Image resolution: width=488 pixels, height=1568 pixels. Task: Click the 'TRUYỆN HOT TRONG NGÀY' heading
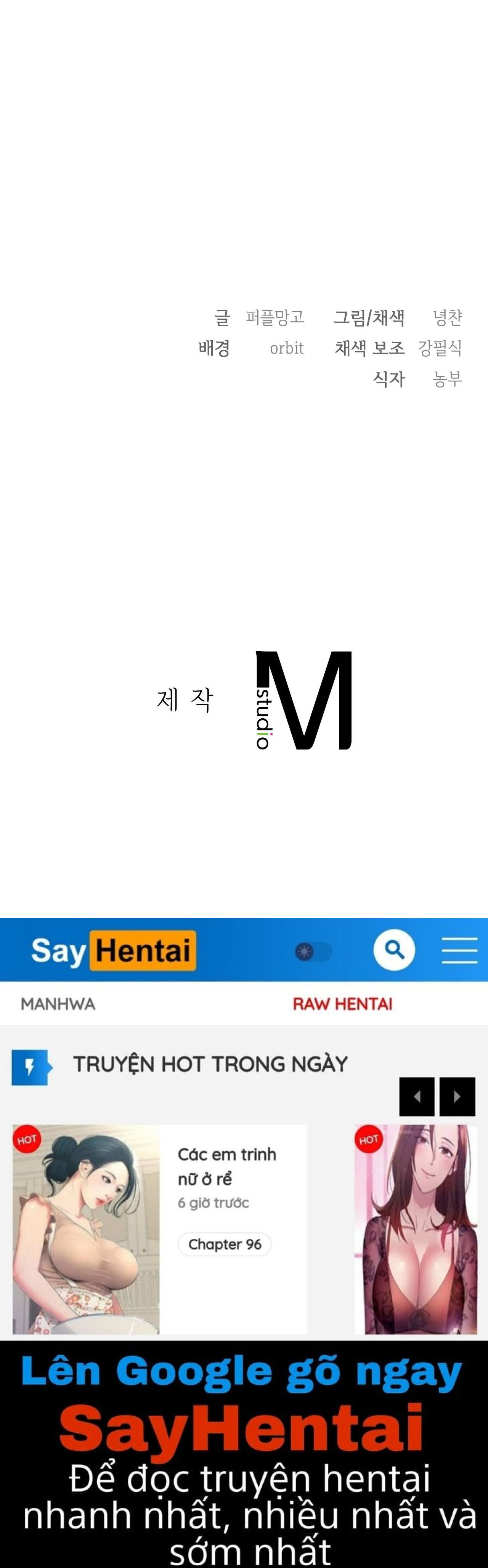[x=210, y=1064]
